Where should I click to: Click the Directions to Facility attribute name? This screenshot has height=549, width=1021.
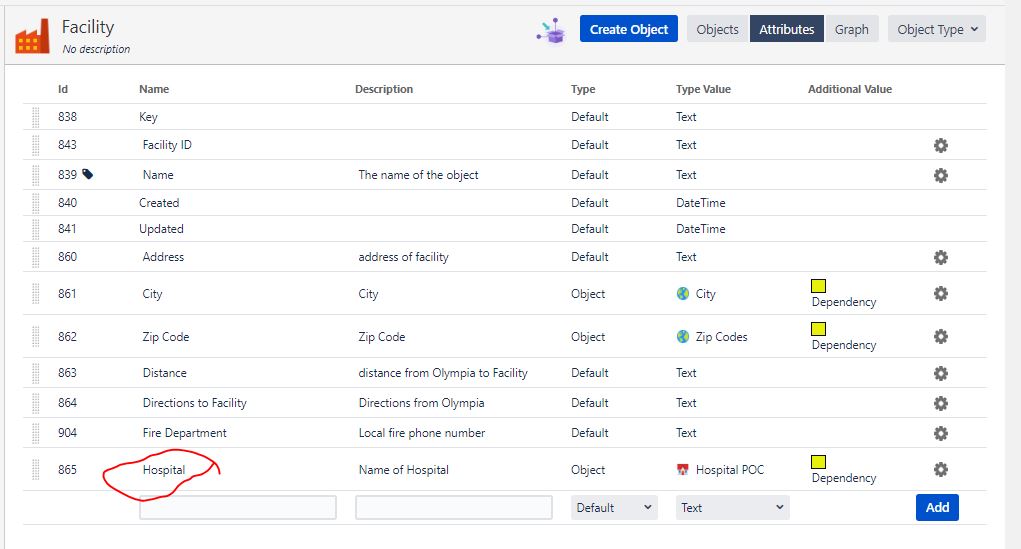[x=195, y=403]
